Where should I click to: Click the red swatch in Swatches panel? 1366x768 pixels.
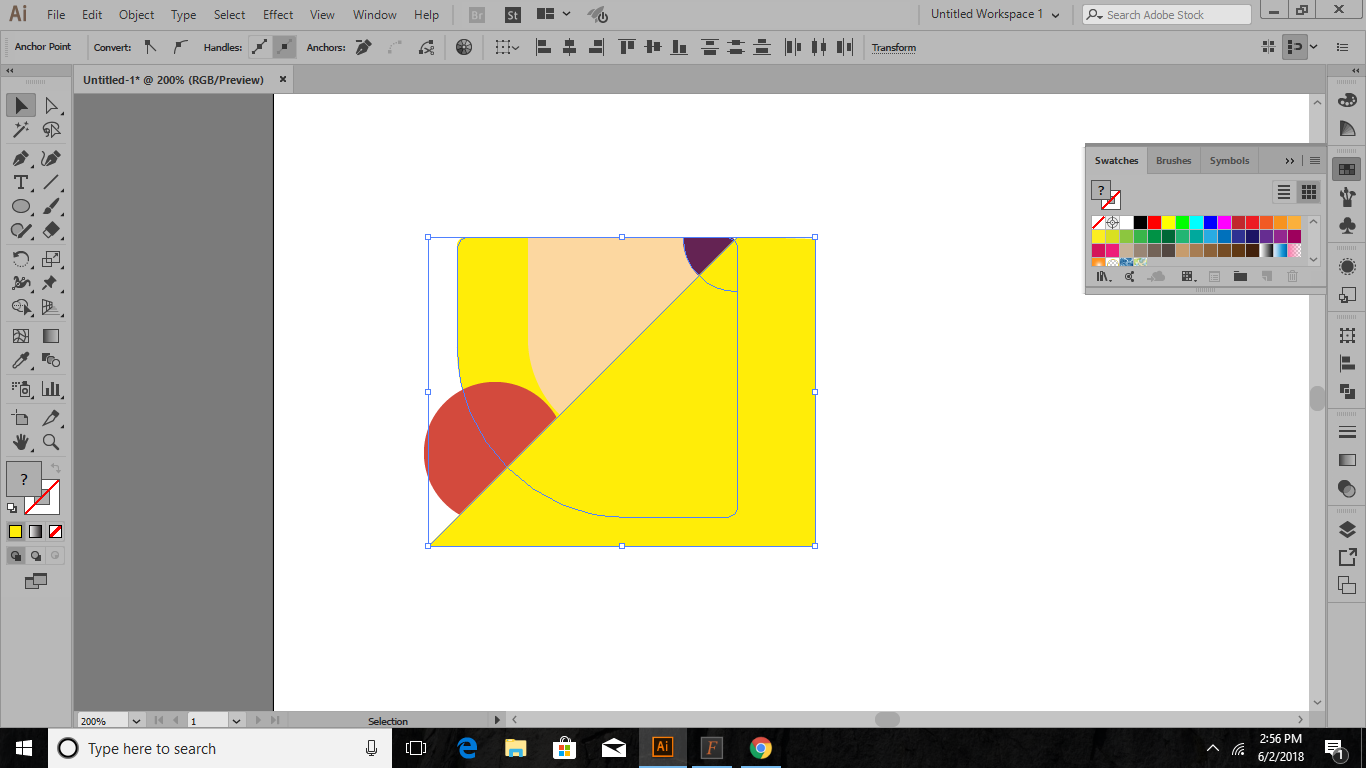[1154, 222]
